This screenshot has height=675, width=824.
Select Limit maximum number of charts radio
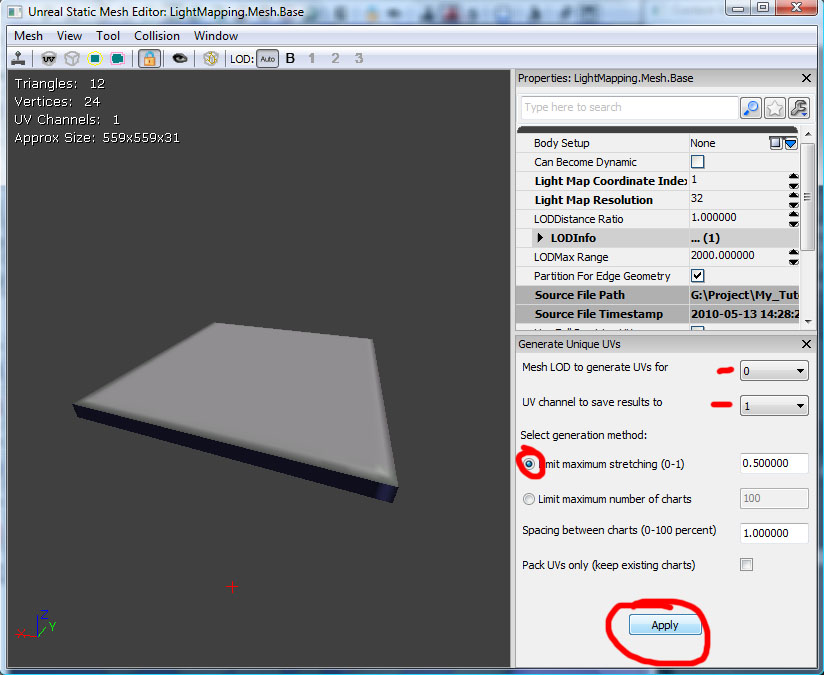pyautogui.click(x=529, y=499)
